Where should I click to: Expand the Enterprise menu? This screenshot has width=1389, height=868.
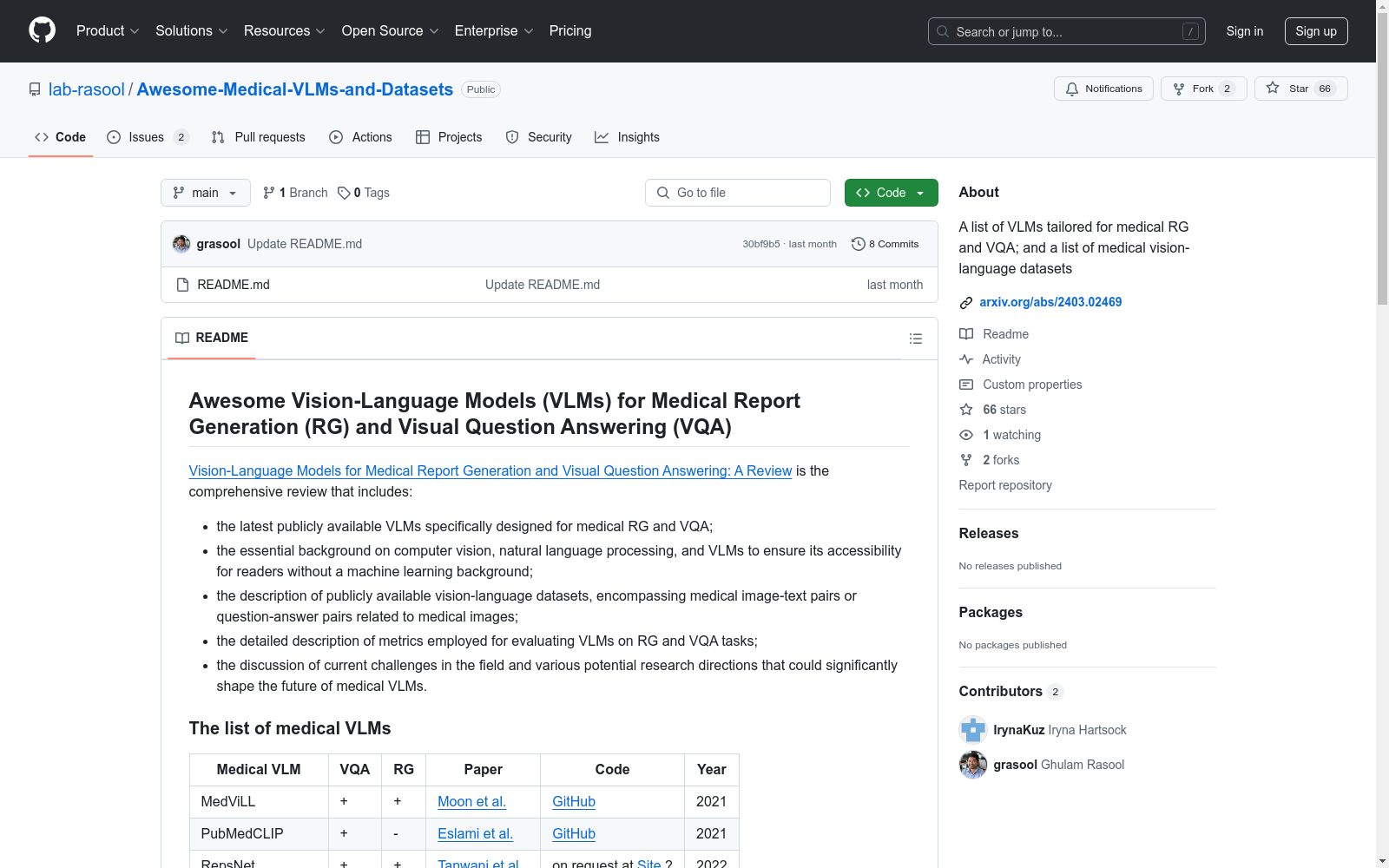[x=494, y=31]
